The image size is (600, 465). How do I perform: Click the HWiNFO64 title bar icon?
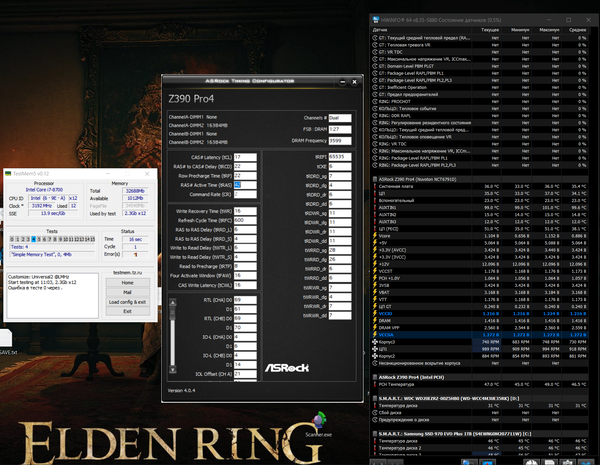point(376,20)
